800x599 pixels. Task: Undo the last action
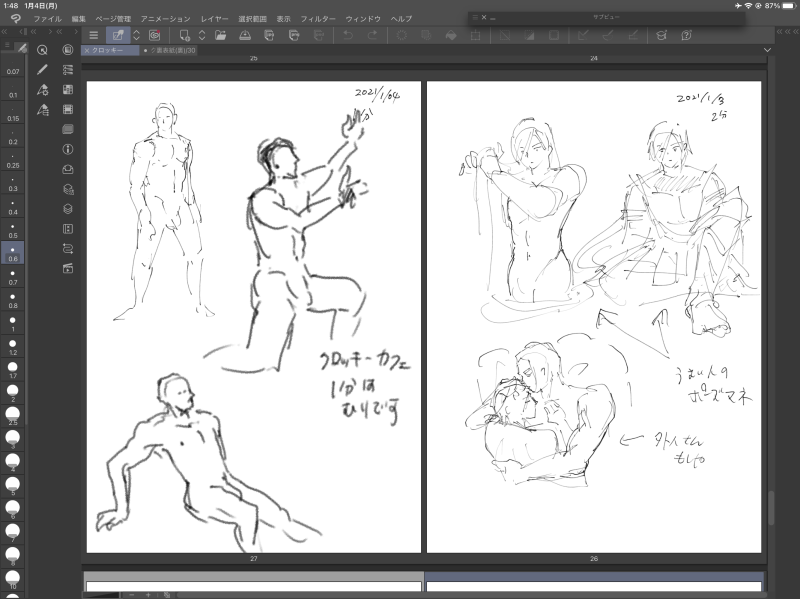348,35
